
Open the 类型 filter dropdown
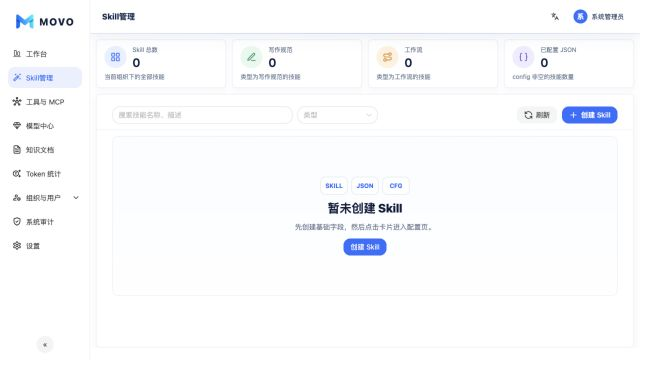[337, 115]
